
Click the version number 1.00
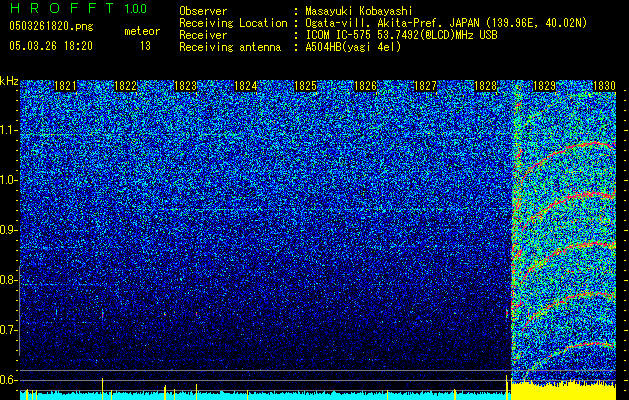[135, 9]
